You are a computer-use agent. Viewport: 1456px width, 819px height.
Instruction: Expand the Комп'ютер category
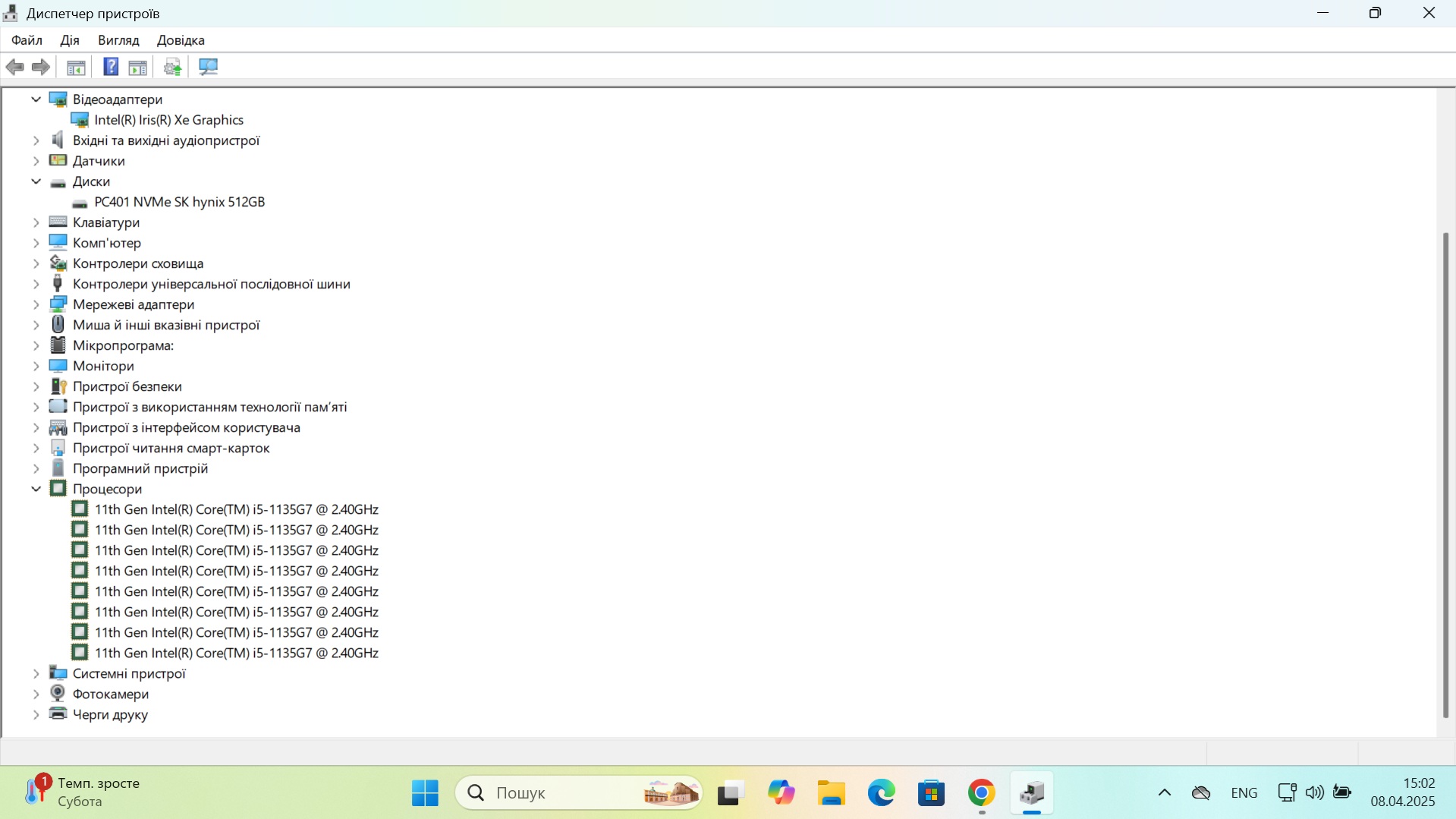point(36,243)
